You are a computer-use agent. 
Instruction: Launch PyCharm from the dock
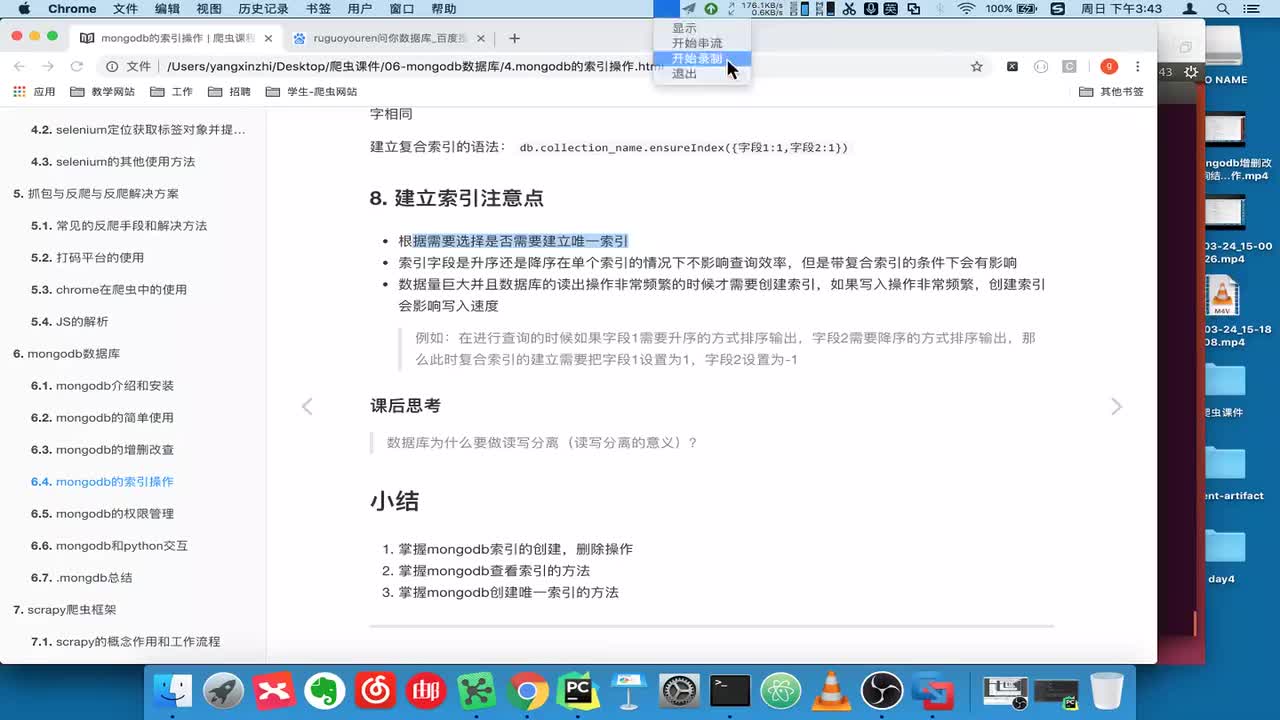coord(578,690)
